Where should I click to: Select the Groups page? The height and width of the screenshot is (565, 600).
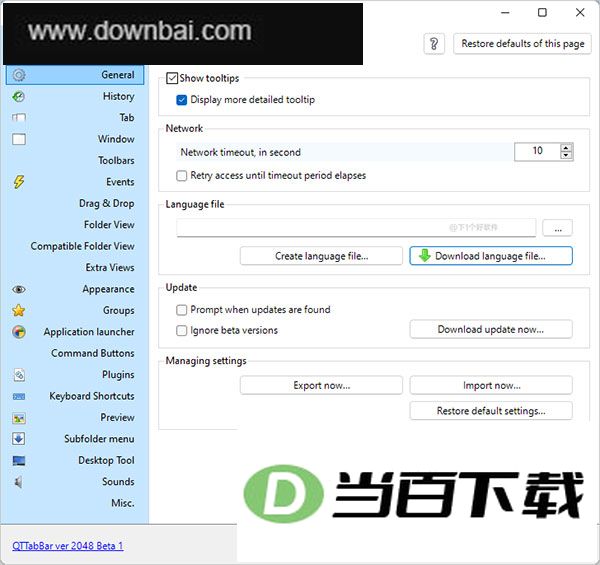75,311
